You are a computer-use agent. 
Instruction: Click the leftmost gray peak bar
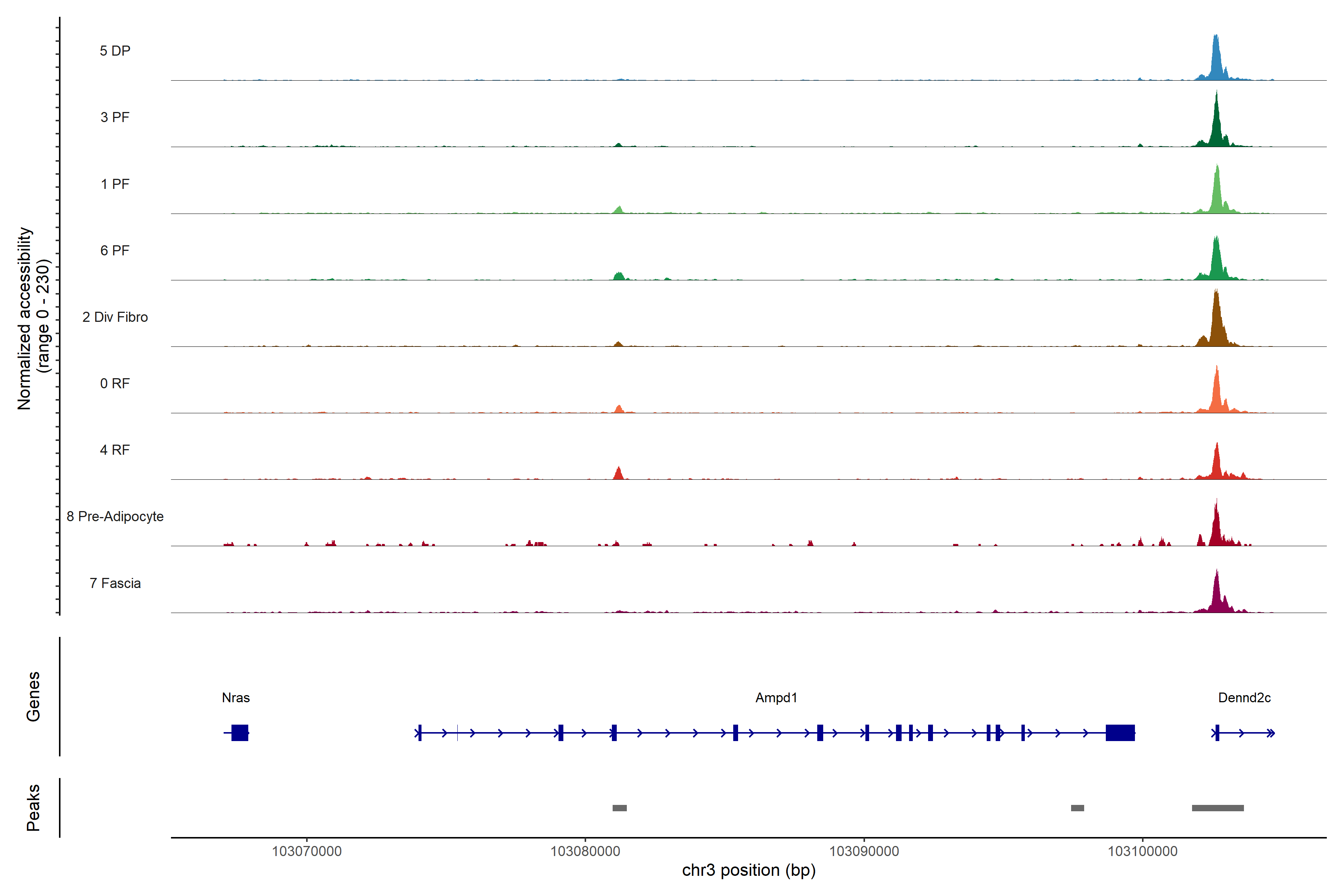tap(619, 808)
